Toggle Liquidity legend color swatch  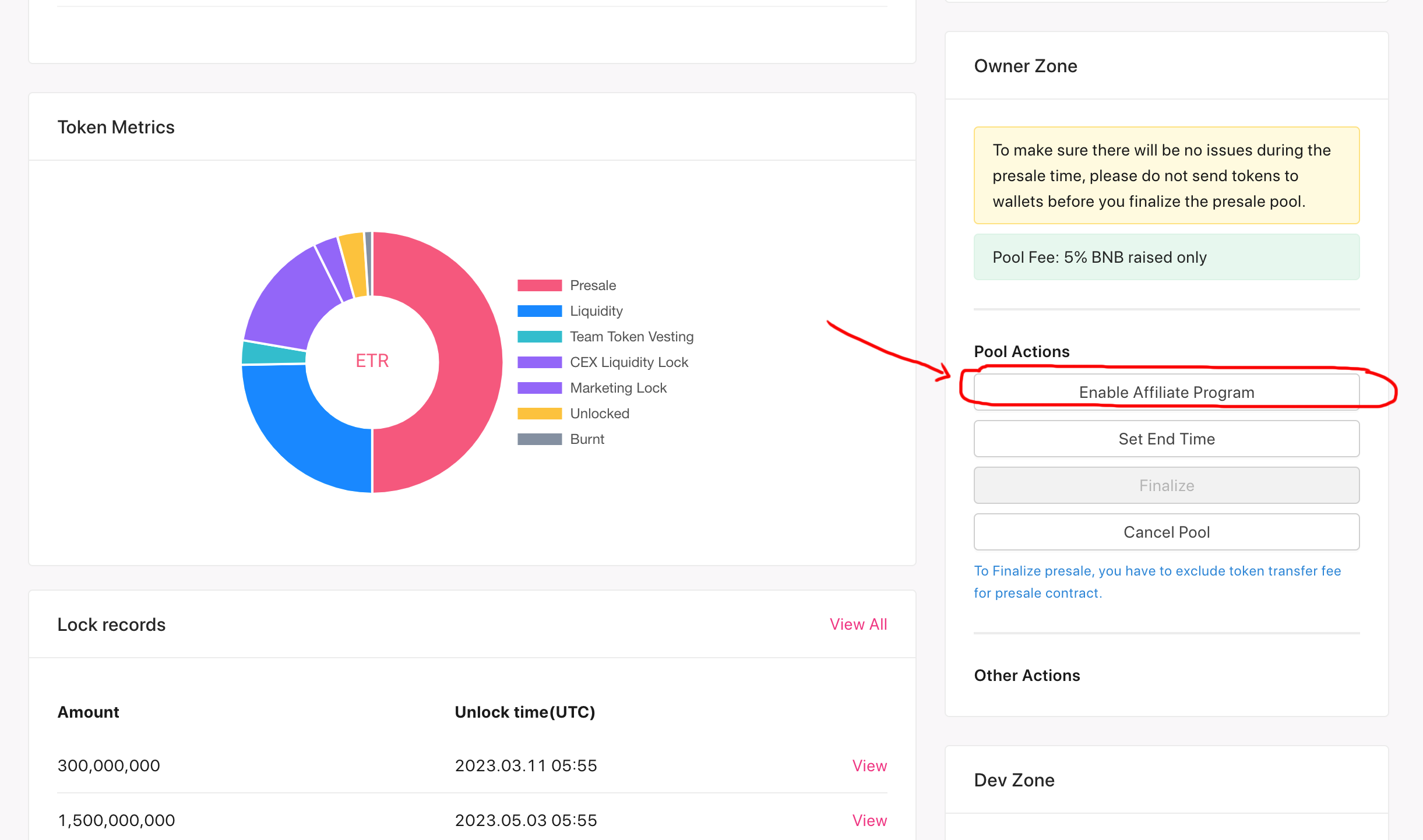(540, 311)
